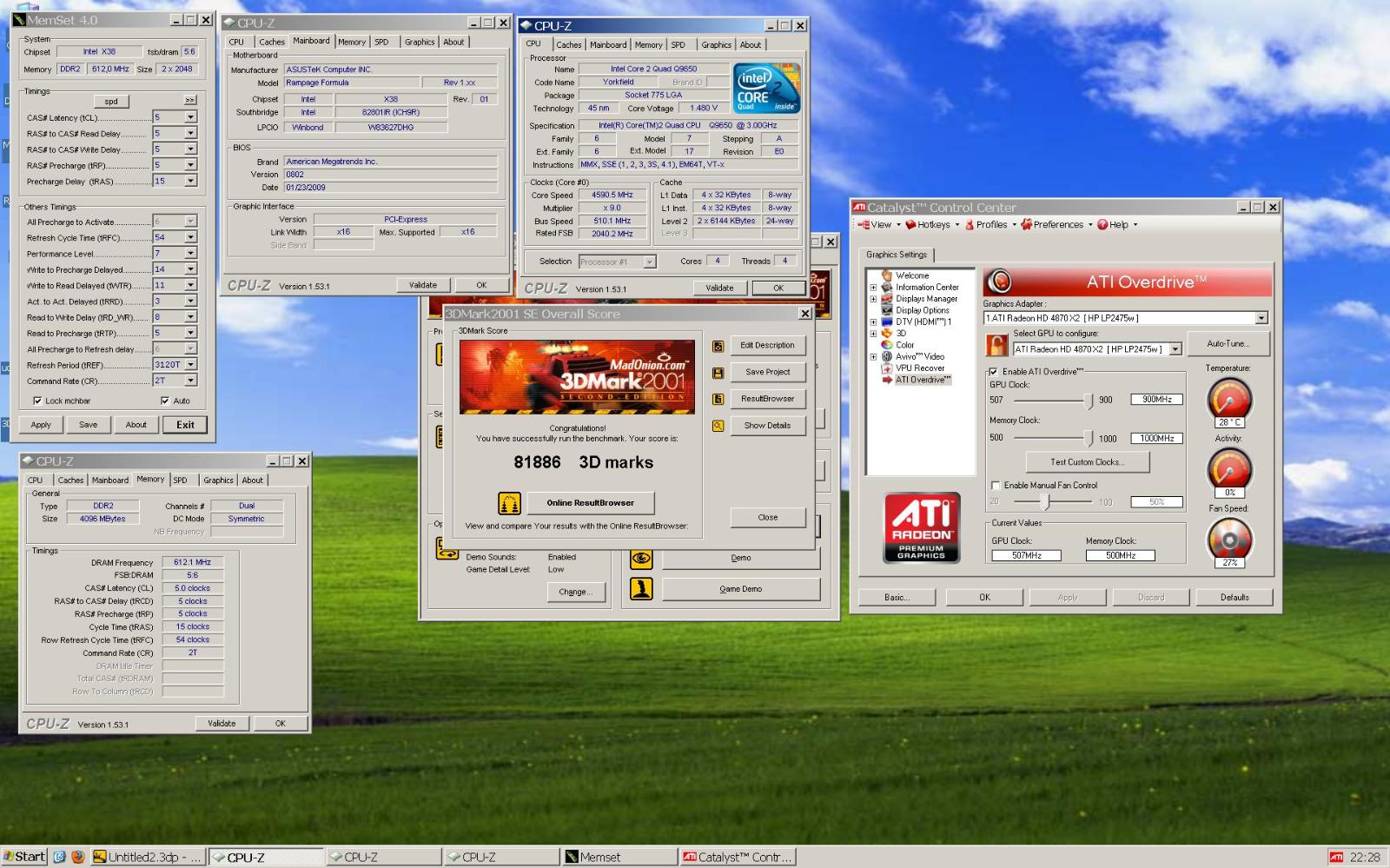Screen dimensions: 1390x868
Task: Click the Color wheel icon in tree
Action: point(887,345)
